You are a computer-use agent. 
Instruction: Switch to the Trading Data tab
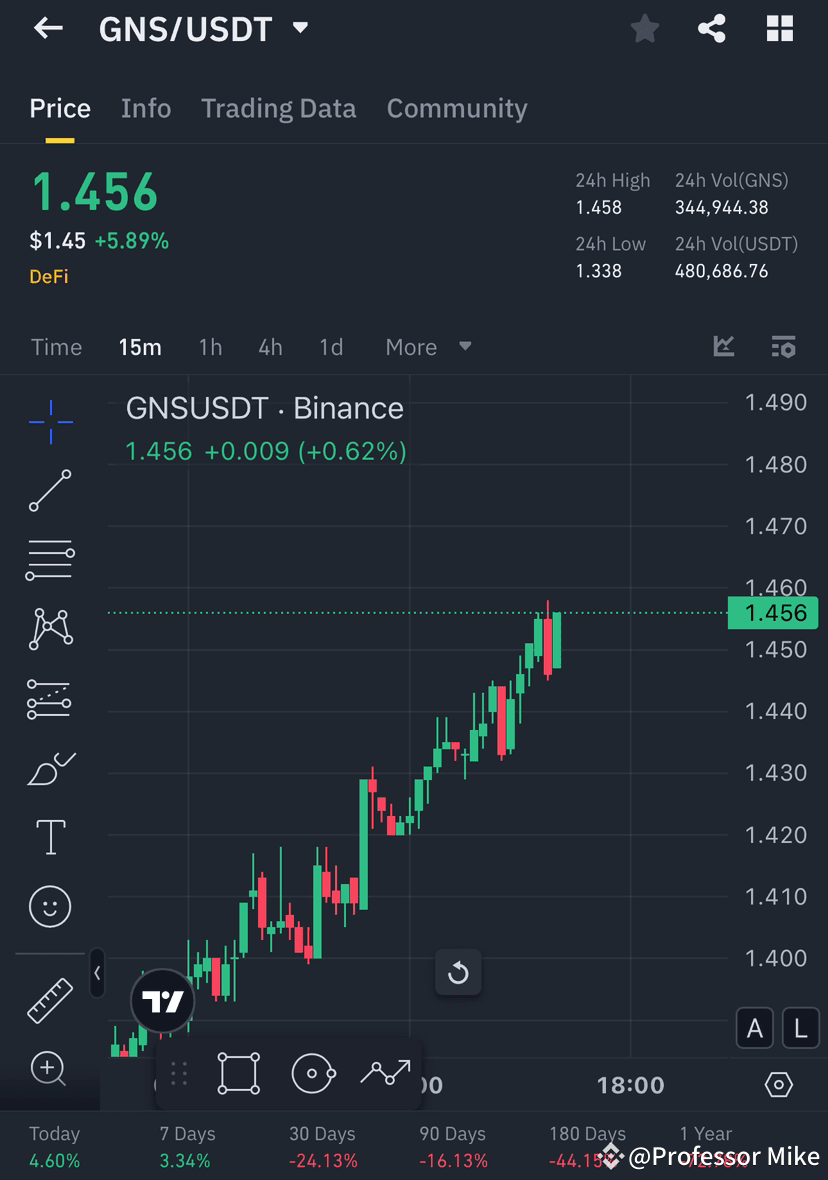pos(278,108)
